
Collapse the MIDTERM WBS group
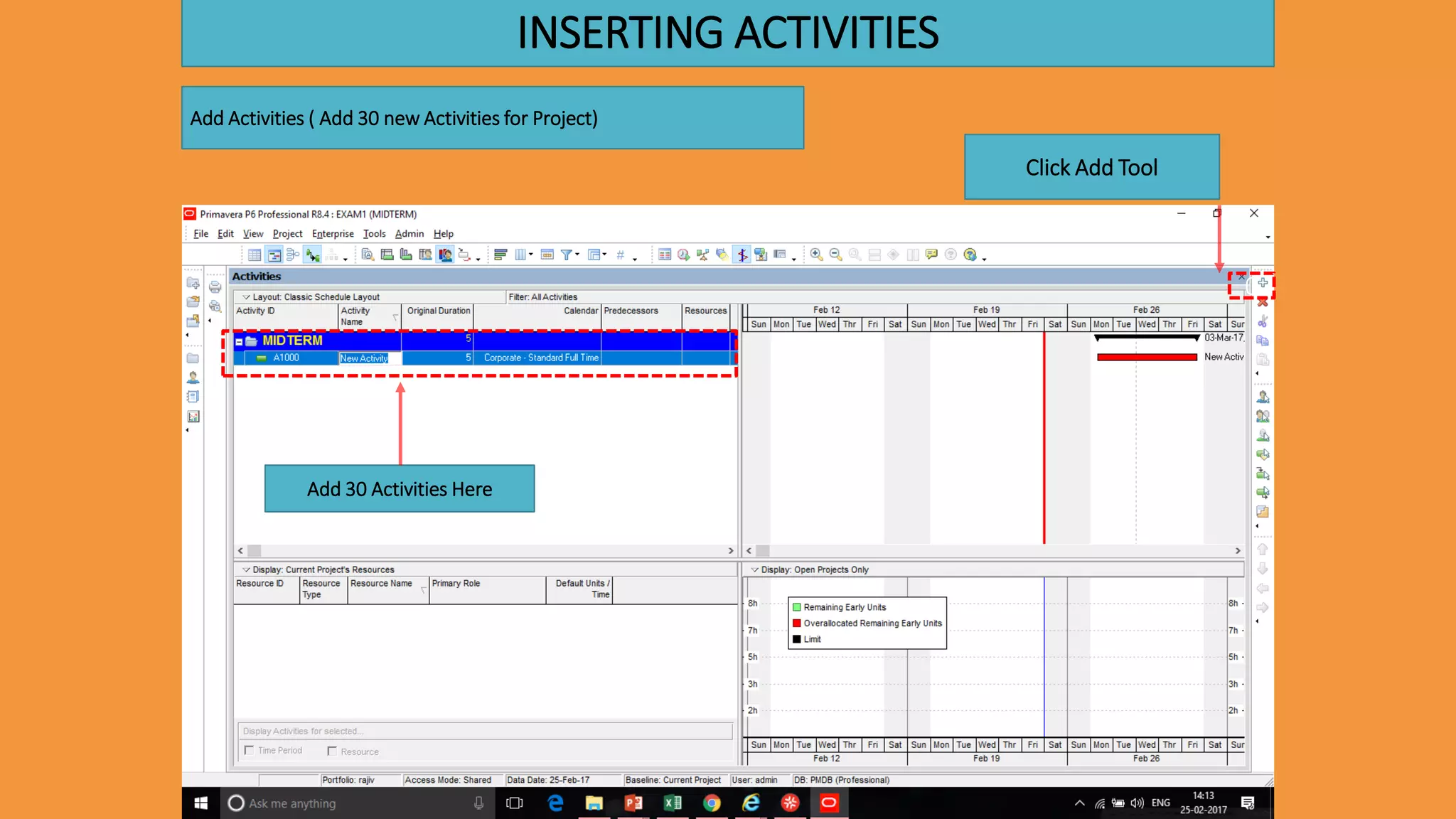239,342
